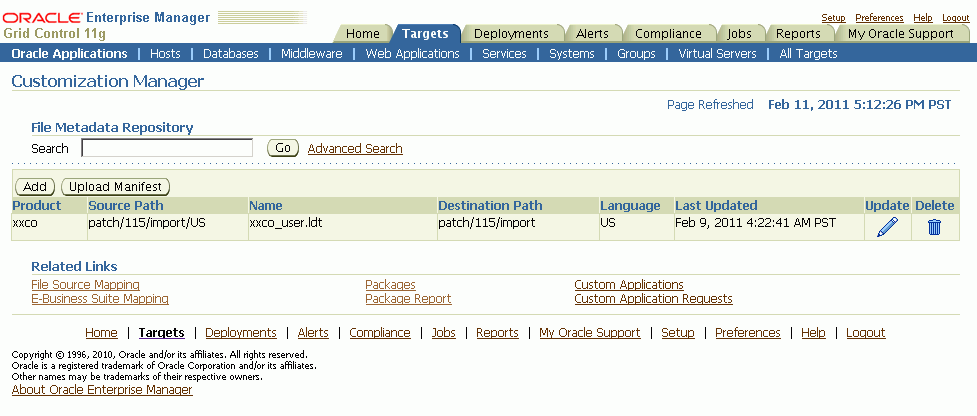The height and width of the screenshot is (416, 977).
Task: Sort by the Language column header
Action: pos(630,206)
